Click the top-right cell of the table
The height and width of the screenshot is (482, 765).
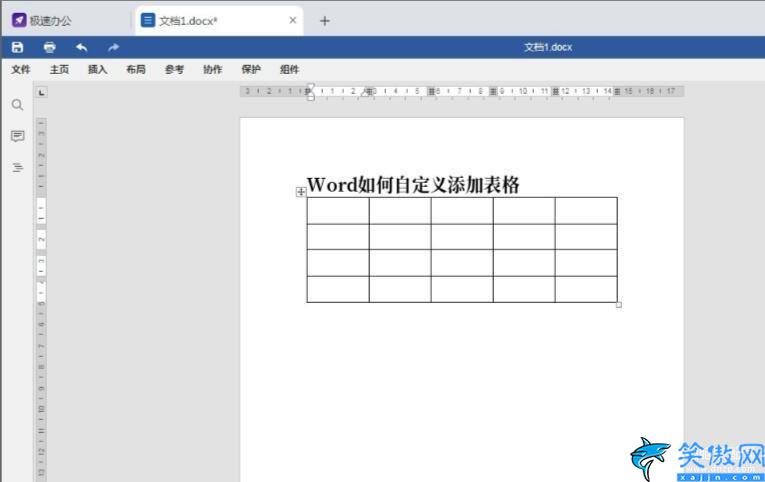586,211
